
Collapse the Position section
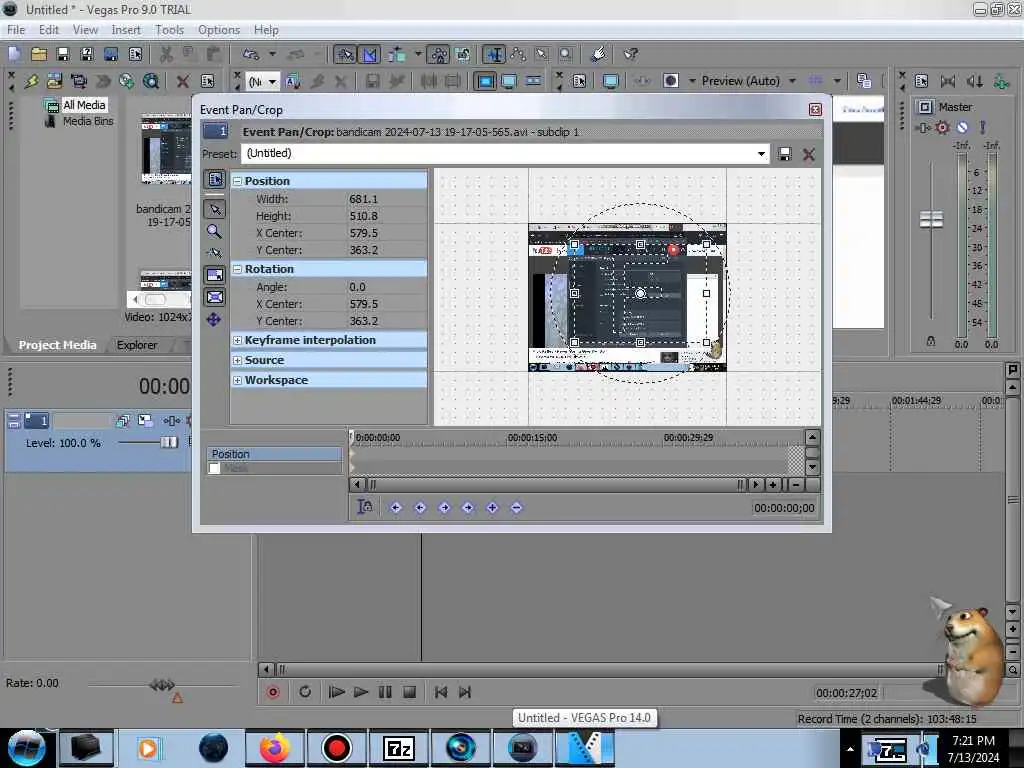coord(238,182)
